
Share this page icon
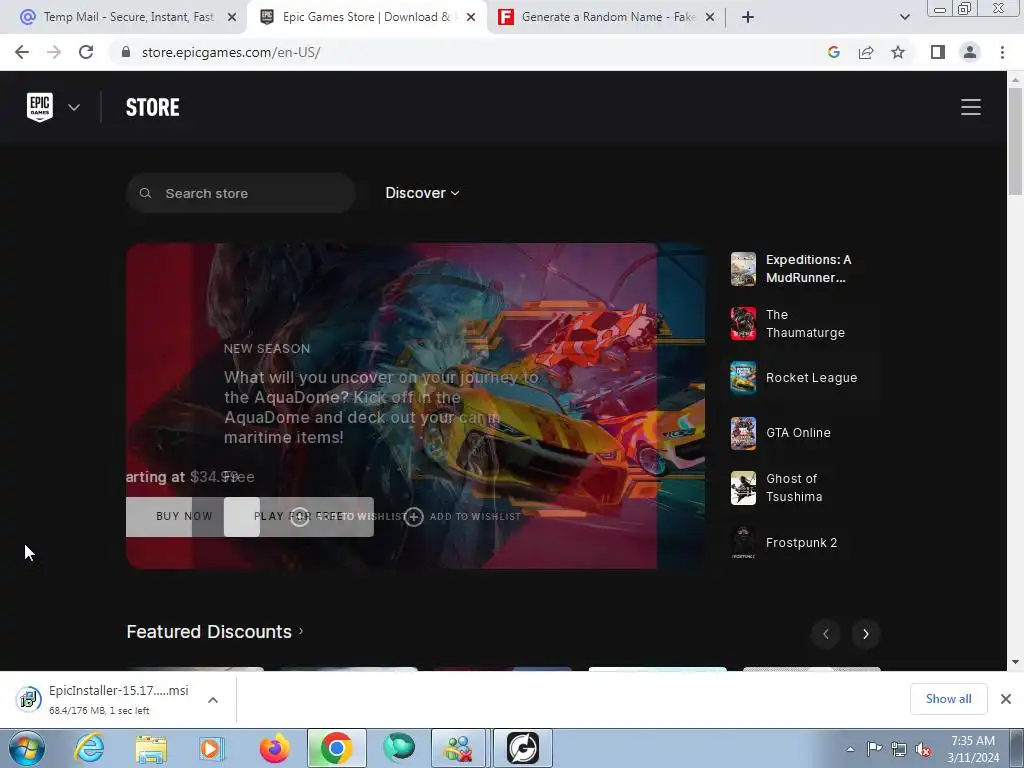coord(866,52)
